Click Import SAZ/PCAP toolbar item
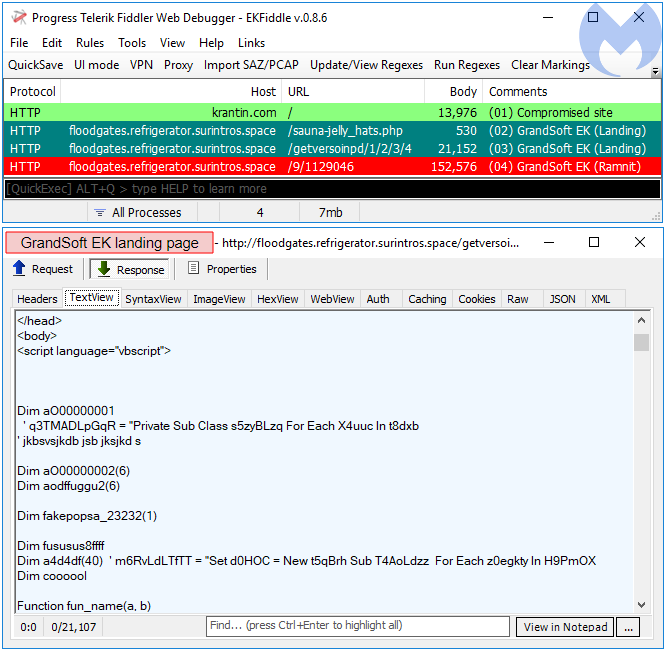This screenshot has height=652, width=665. [251, 65]
